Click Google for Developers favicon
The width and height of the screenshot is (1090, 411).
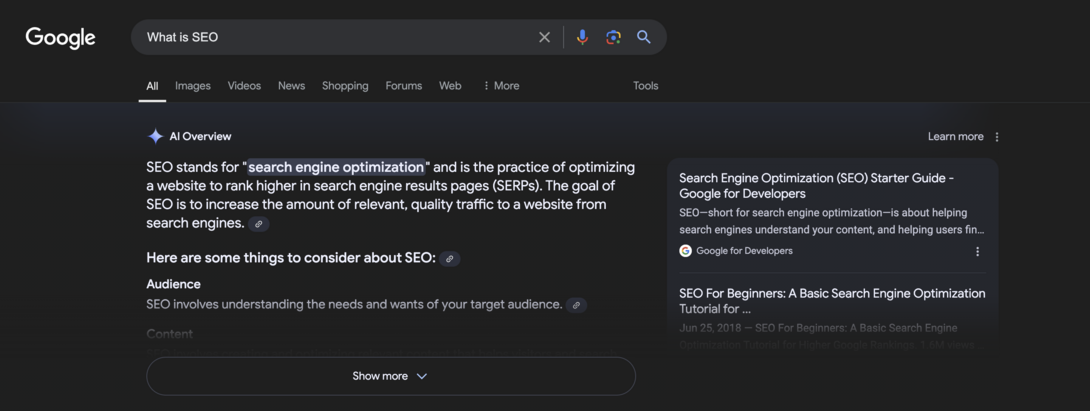685,251
